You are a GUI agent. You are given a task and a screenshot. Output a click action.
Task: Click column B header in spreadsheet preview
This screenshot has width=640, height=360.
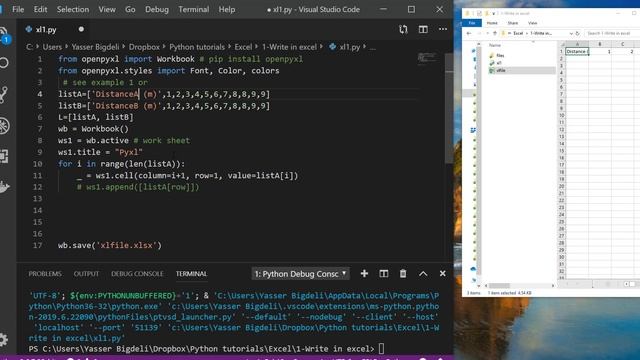click(600, 44)
